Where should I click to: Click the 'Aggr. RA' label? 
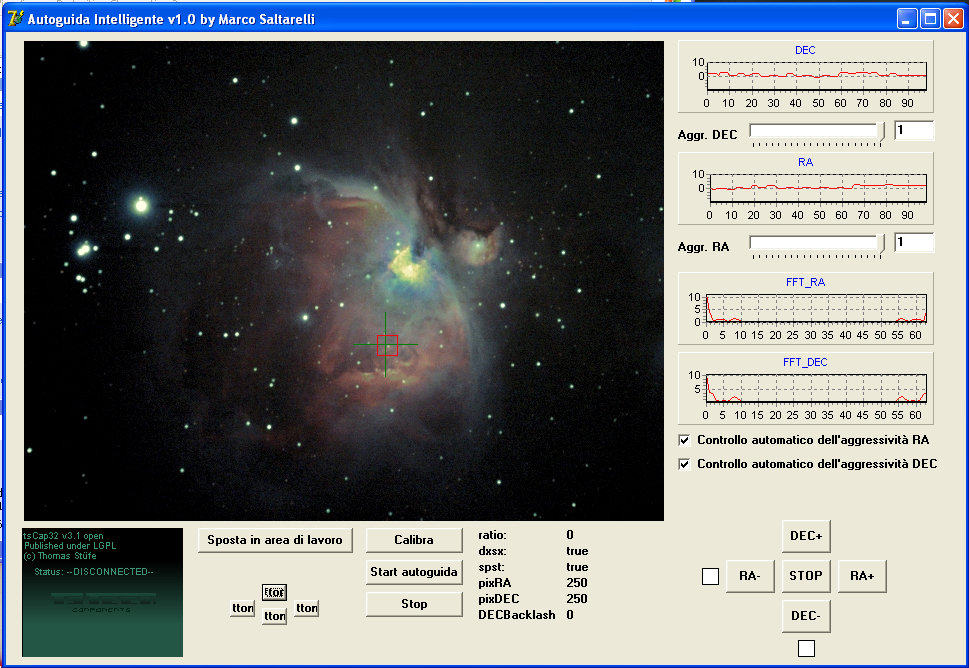(703, 247)
